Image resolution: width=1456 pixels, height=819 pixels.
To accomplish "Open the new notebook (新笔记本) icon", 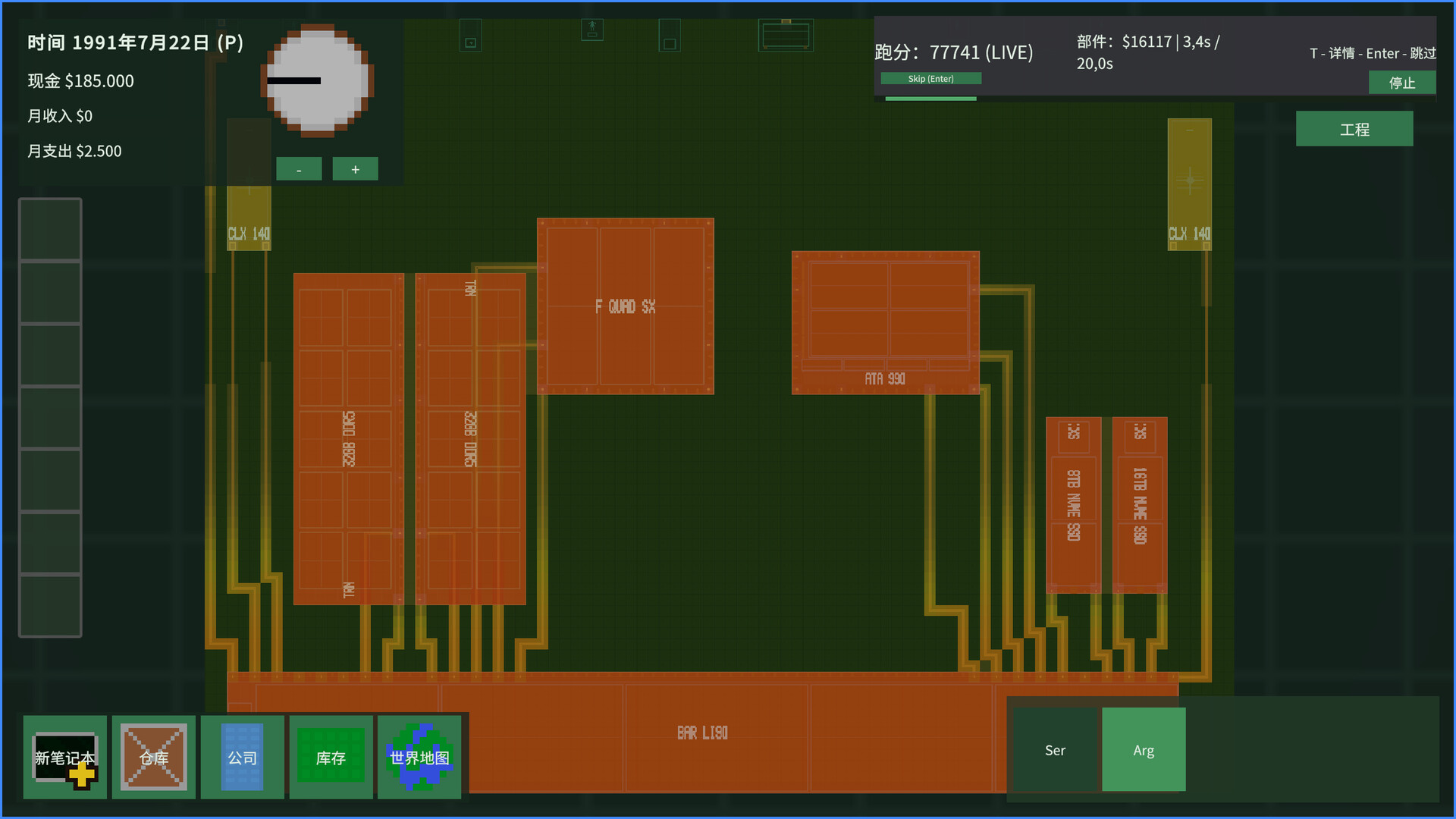I will pos(65,757).
